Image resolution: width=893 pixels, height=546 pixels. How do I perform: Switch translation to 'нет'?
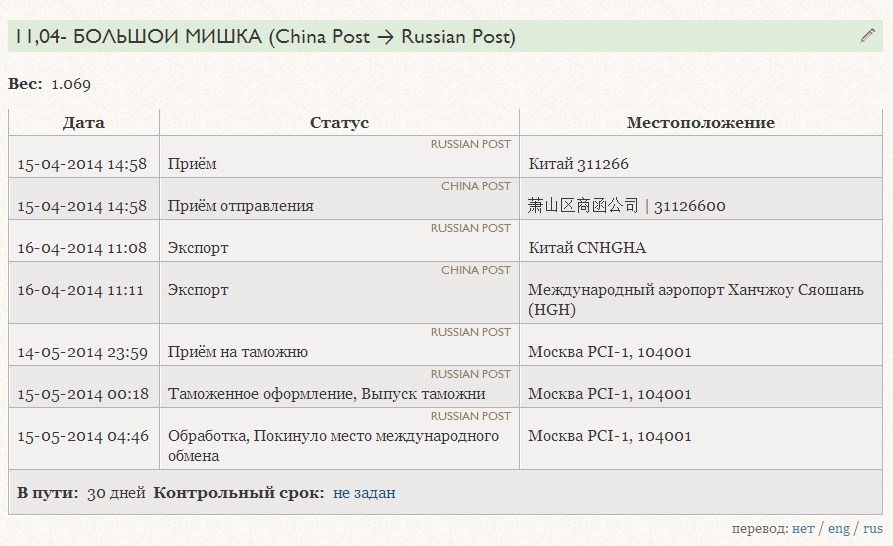coord(803,528)
